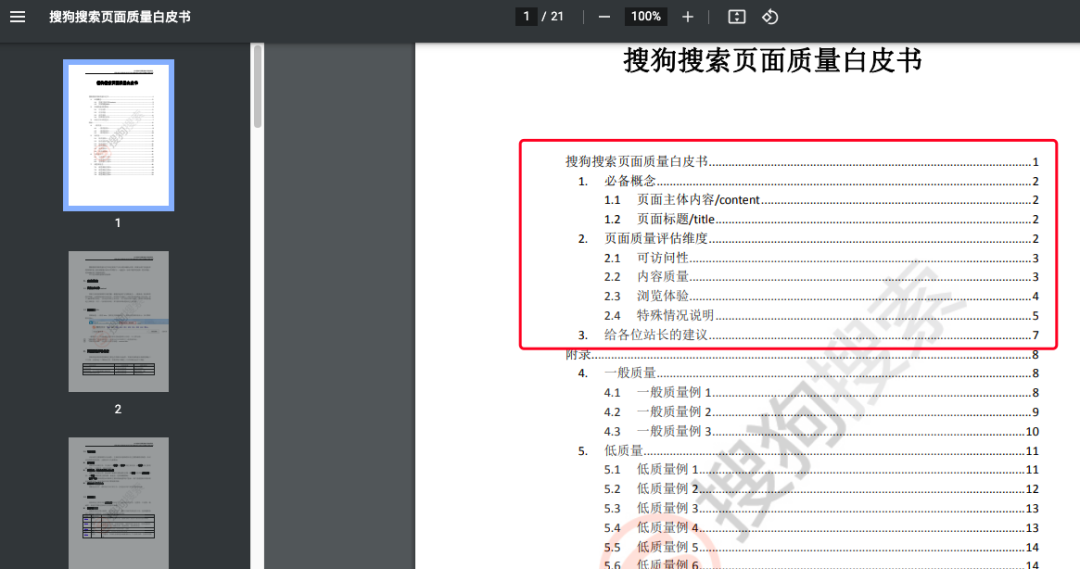
Task: Jump to '4. 一般质量' entry
Action: point(808,373)
